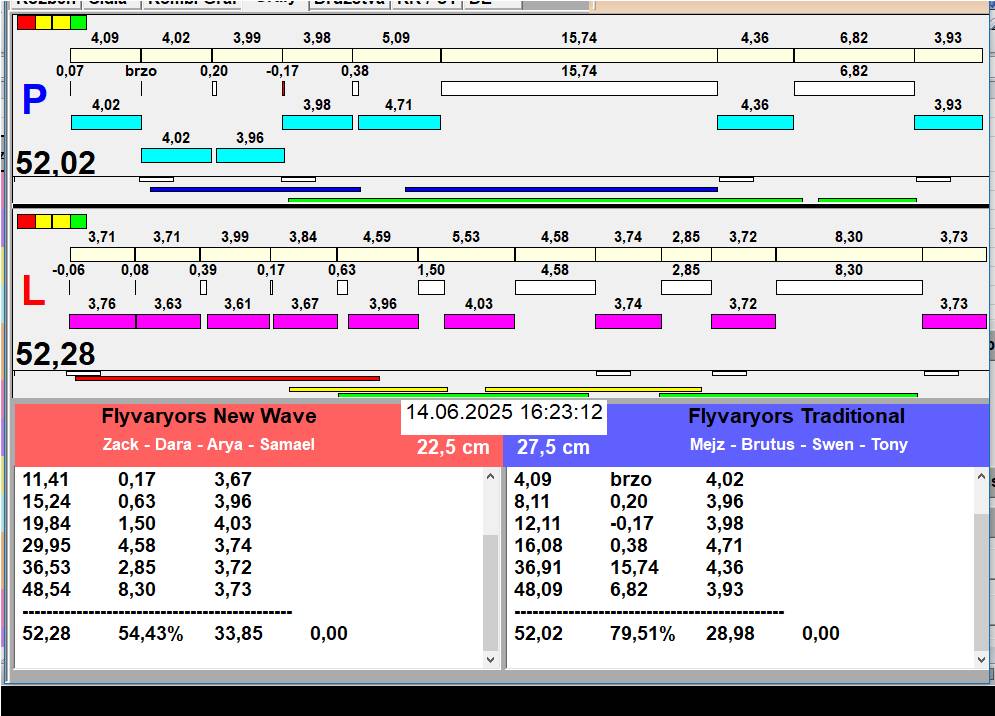Select the magenta 4,03 run bar in lane L
995x716 pixels.
point(479,321)
